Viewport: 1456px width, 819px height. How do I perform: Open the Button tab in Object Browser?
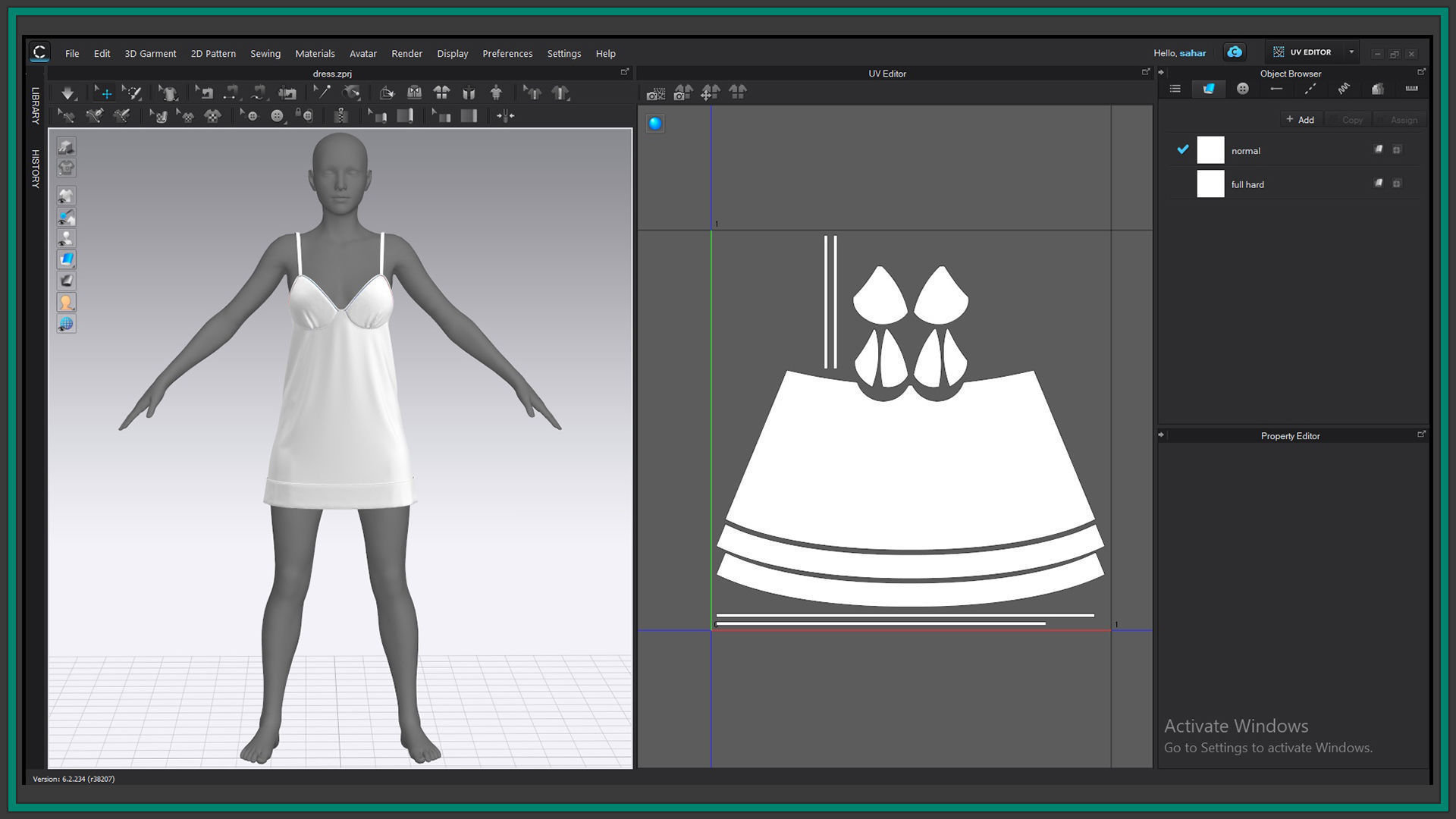1242,89
